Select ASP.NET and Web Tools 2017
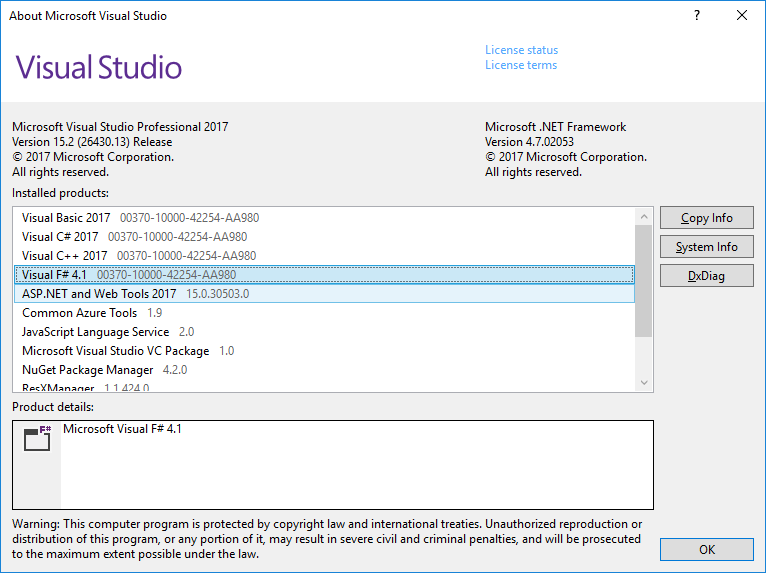This screenshot has width=766, height=573. pos(324,294)
